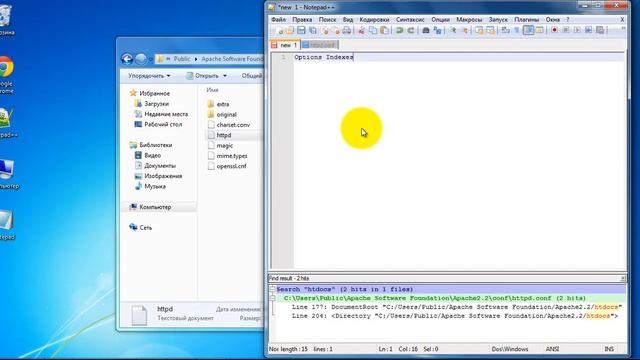Select Загрузки in Explorer navigation pane

pyautogui.click(x=156, y=104)
